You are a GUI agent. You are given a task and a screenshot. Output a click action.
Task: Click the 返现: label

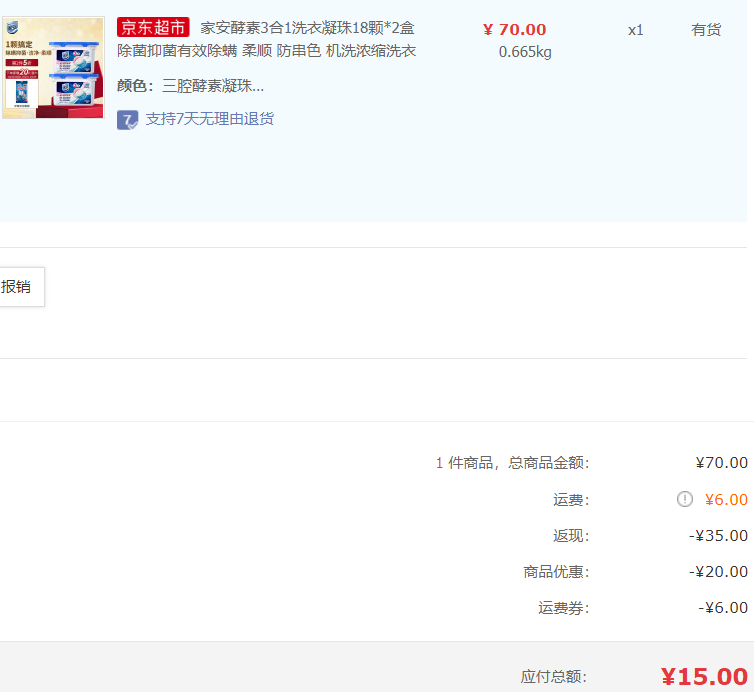[x=571, y=536]
